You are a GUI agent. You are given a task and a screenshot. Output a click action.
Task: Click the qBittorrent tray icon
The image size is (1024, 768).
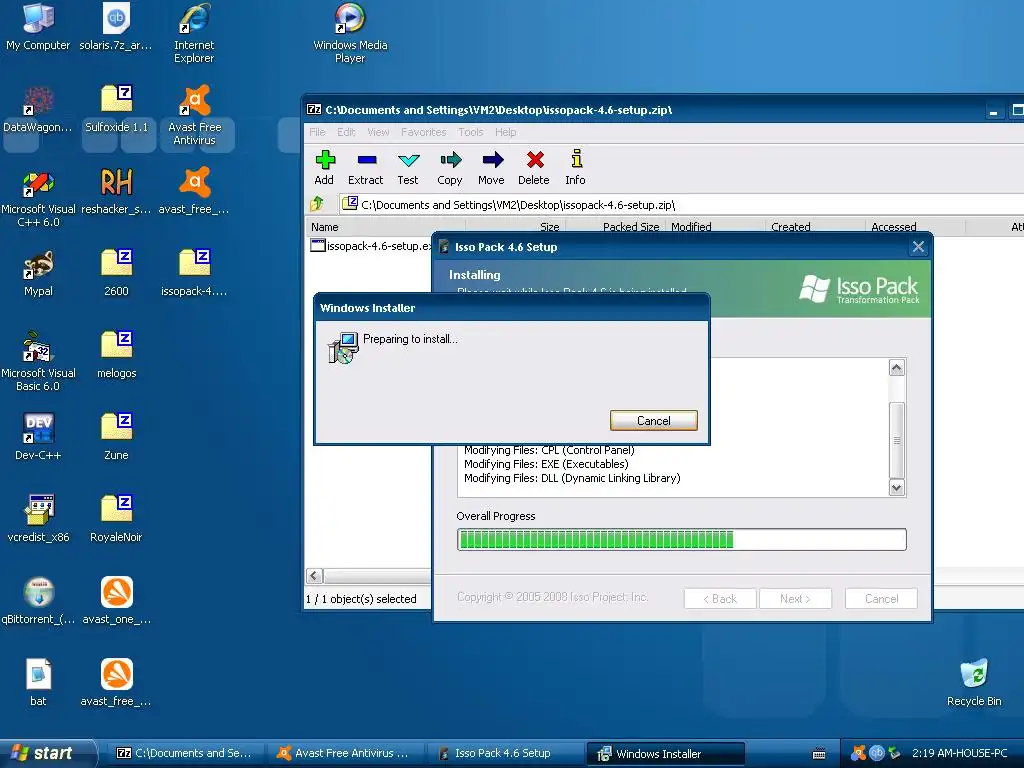tap(876, 753)
